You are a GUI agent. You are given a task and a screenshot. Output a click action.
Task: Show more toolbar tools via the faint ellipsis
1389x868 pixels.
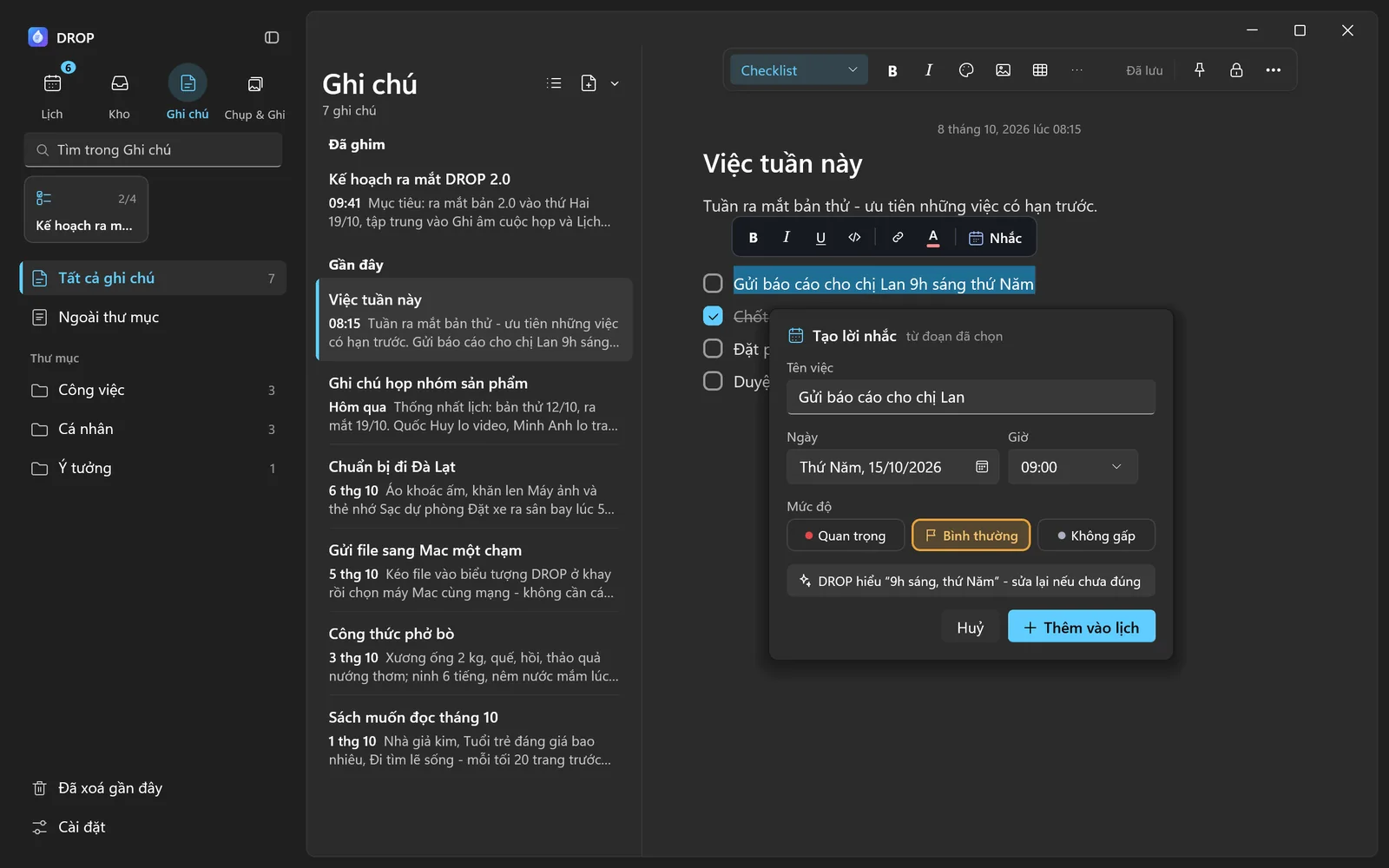pyautogui.click(x=1077, y=70)
